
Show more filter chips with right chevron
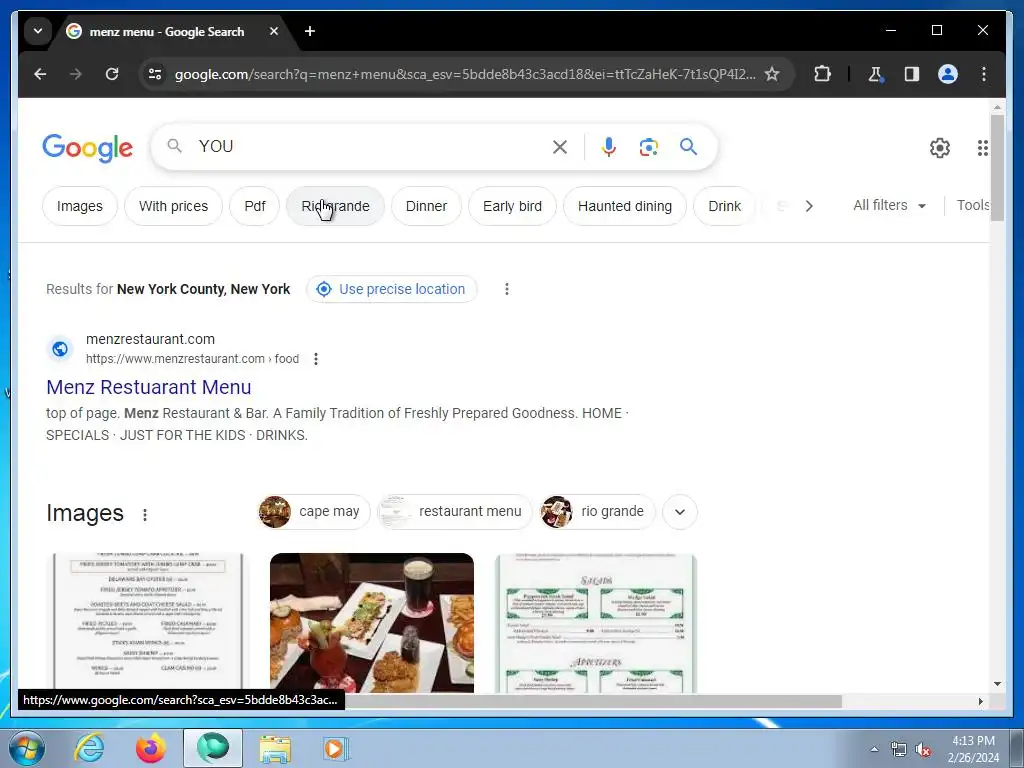click(809, 206)
